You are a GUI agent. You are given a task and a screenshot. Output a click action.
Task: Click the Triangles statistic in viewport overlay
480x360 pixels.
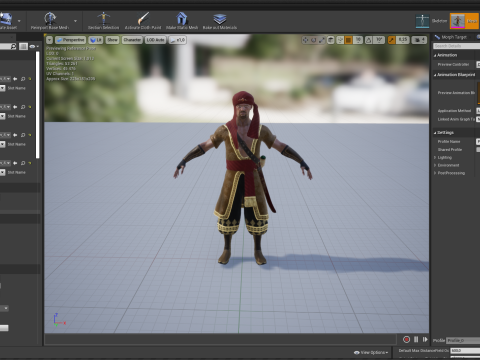[x=62, y=63]
